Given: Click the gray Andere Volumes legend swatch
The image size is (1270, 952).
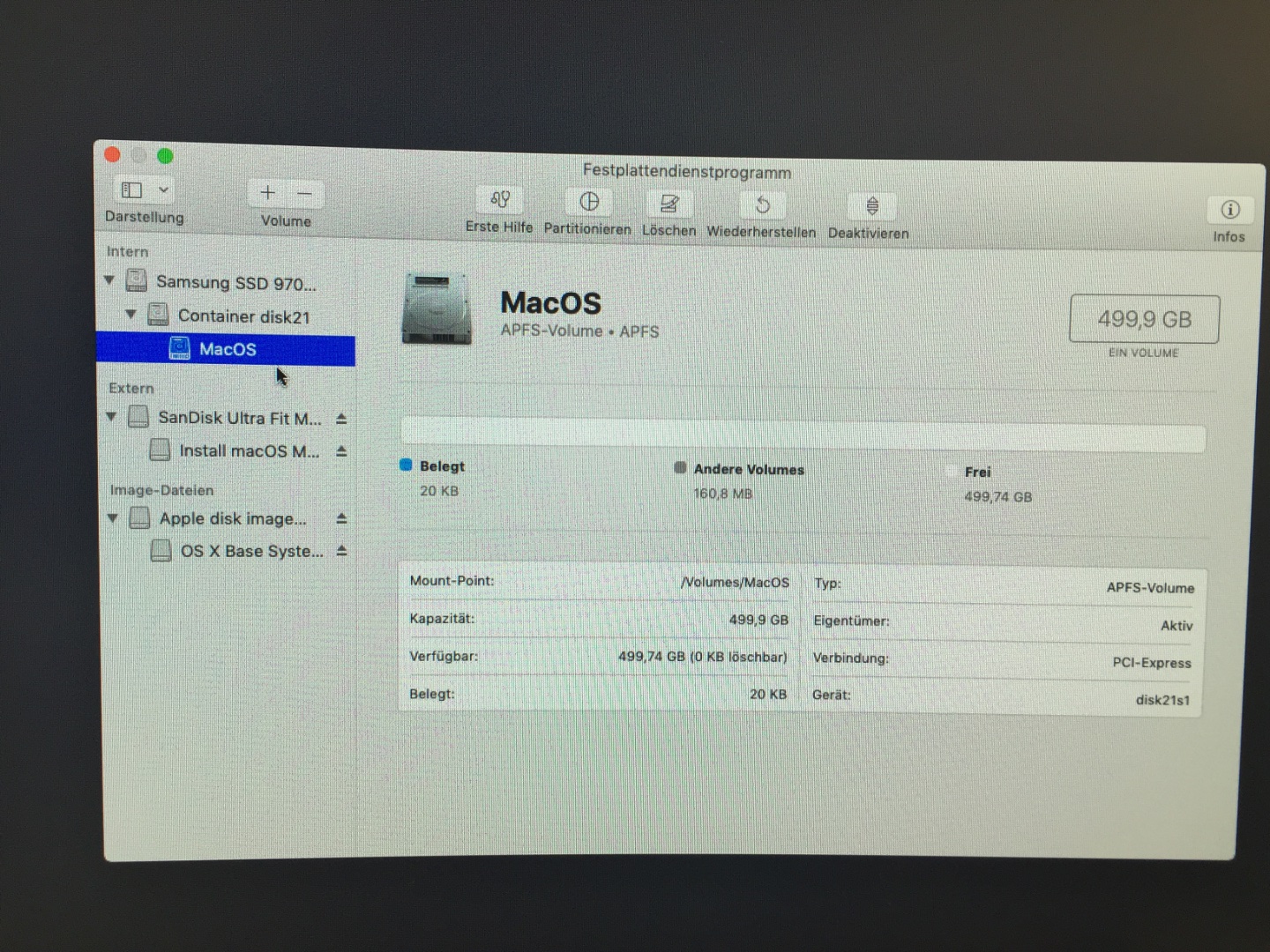Looking at the screenshot, I should click(x=680, y=468).
